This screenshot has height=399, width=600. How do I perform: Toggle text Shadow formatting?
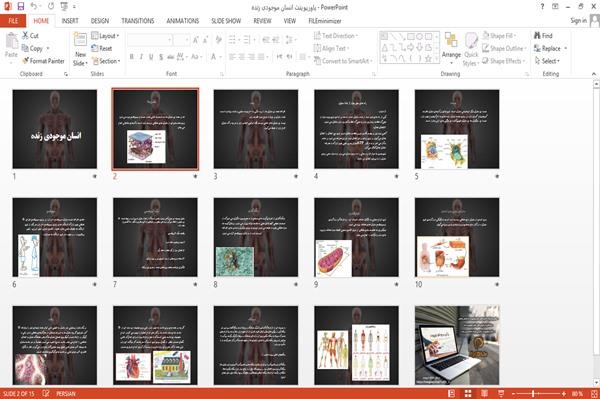161,57
